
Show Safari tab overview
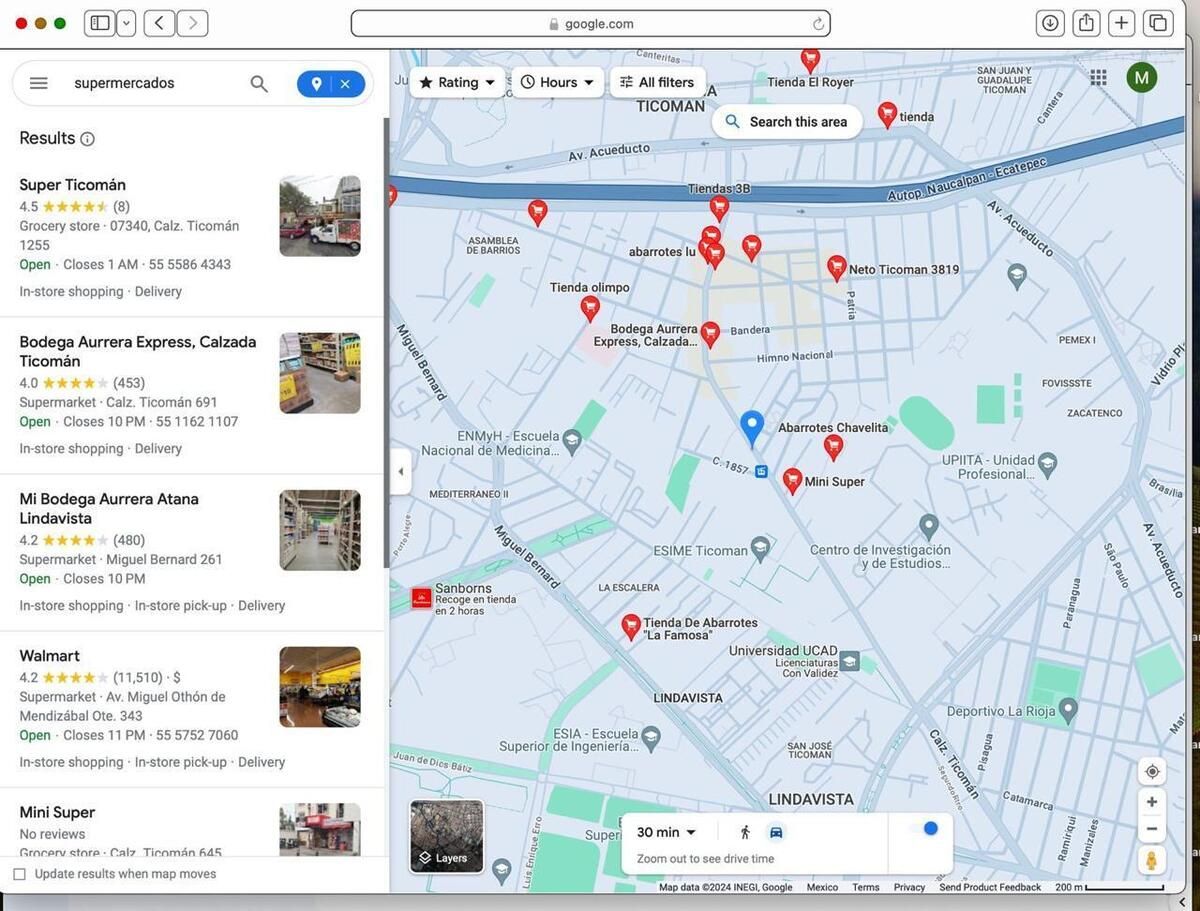tap(1158, 23)
